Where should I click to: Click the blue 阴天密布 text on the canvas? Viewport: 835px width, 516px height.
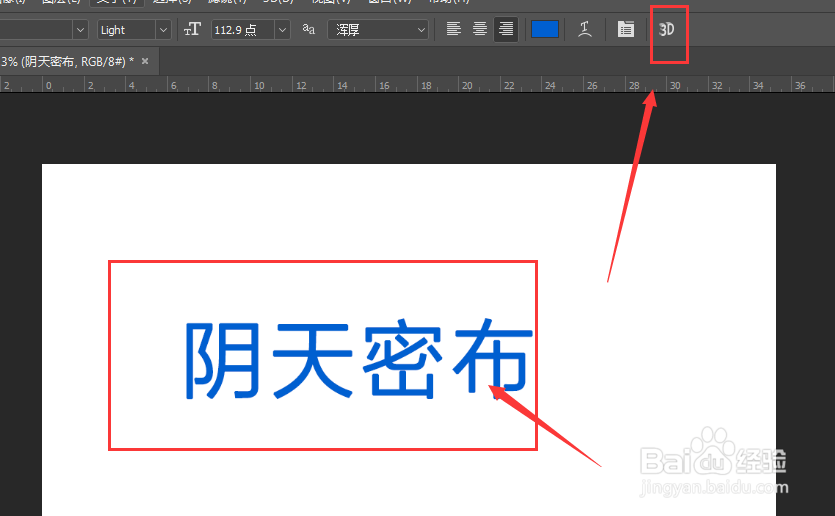click(x=358, y=358)
